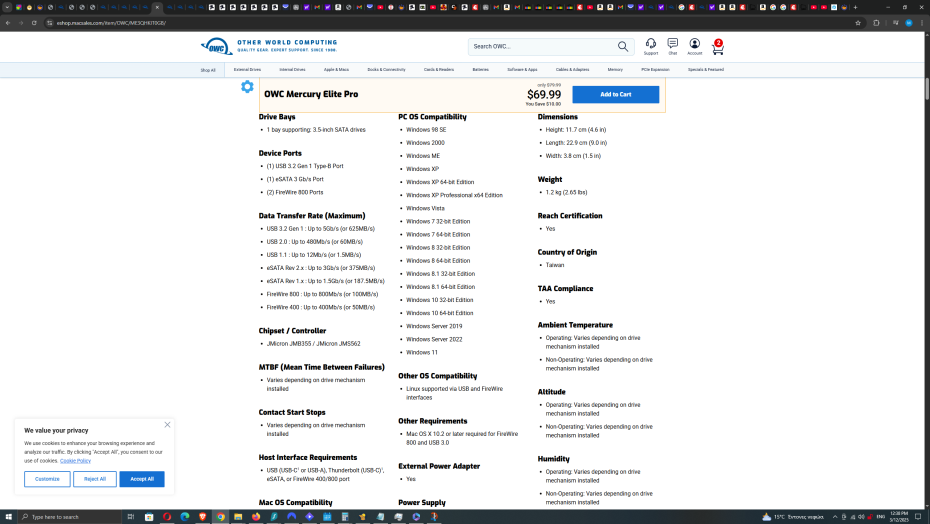Show hidden system tray icons
The image size is (930, 524).
[835, 517]
